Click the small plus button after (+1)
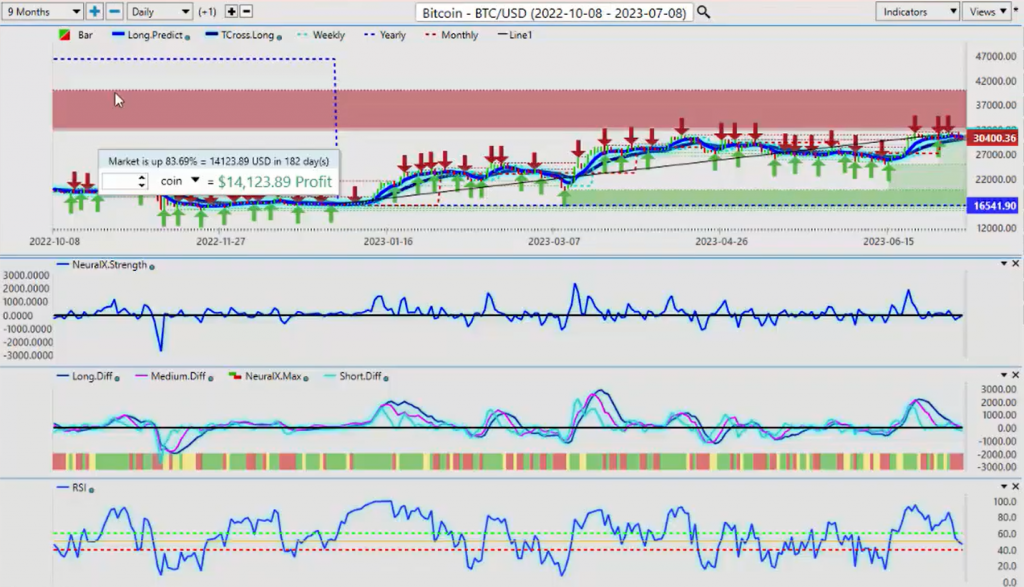The width and height of the screenshot is (1024, 587). [x=231, y=12]
